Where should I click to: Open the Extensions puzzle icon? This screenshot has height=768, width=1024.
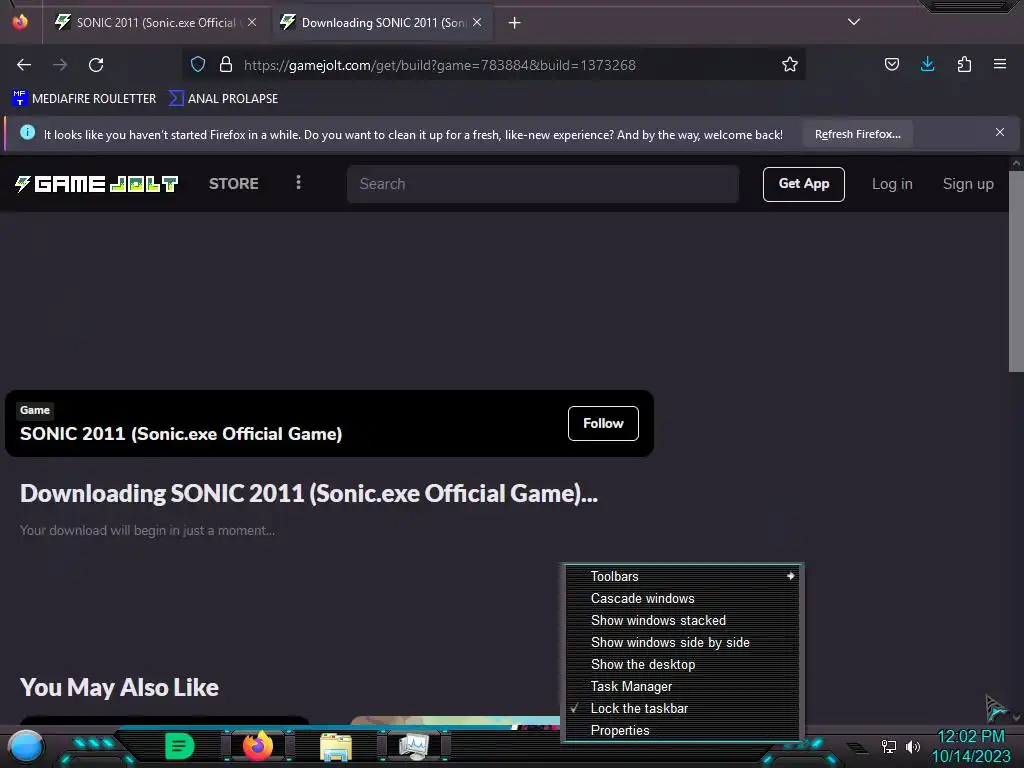[x=964, y=64]
